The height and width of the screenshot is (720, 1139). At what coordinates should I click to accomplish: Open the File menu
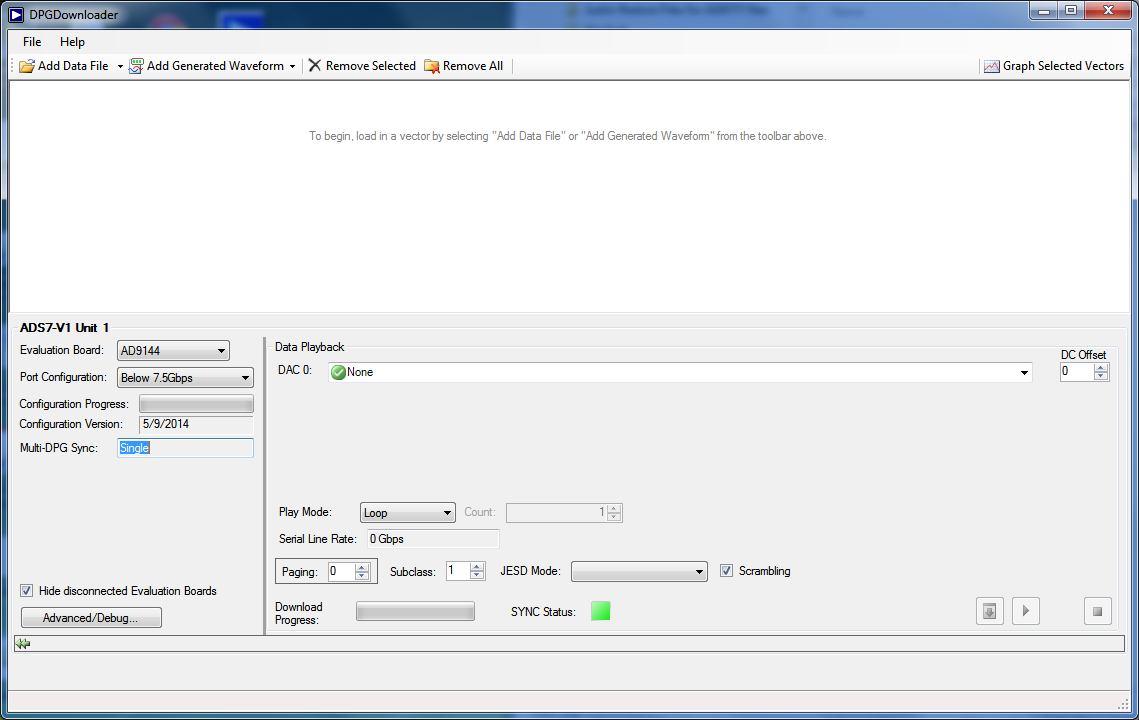click(32, 41)
